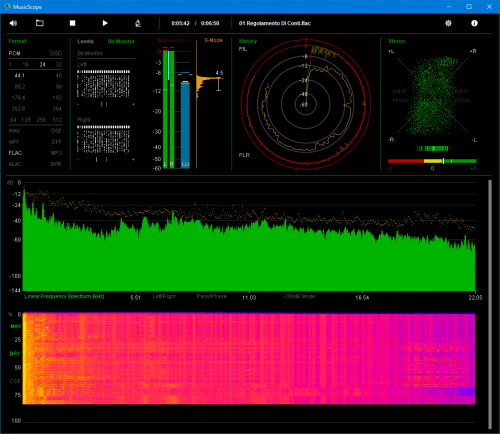Select the BRY spectrogram color label
500x434 pixels.
click(x=15, y=354)
